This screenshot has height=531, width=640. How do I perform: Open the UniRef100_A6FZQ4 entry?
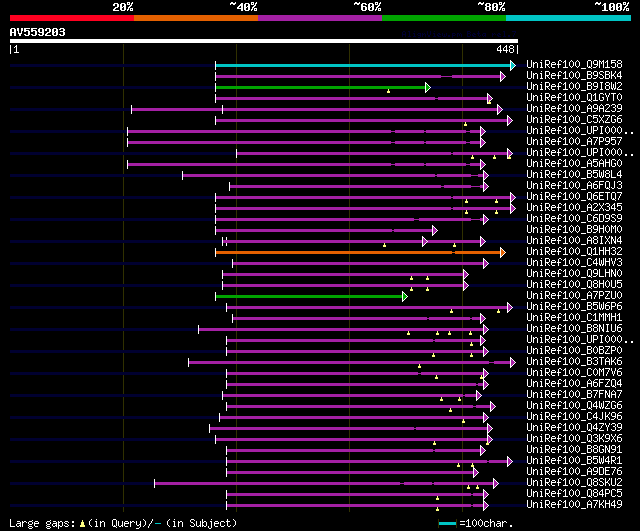[x=574, y=384]
